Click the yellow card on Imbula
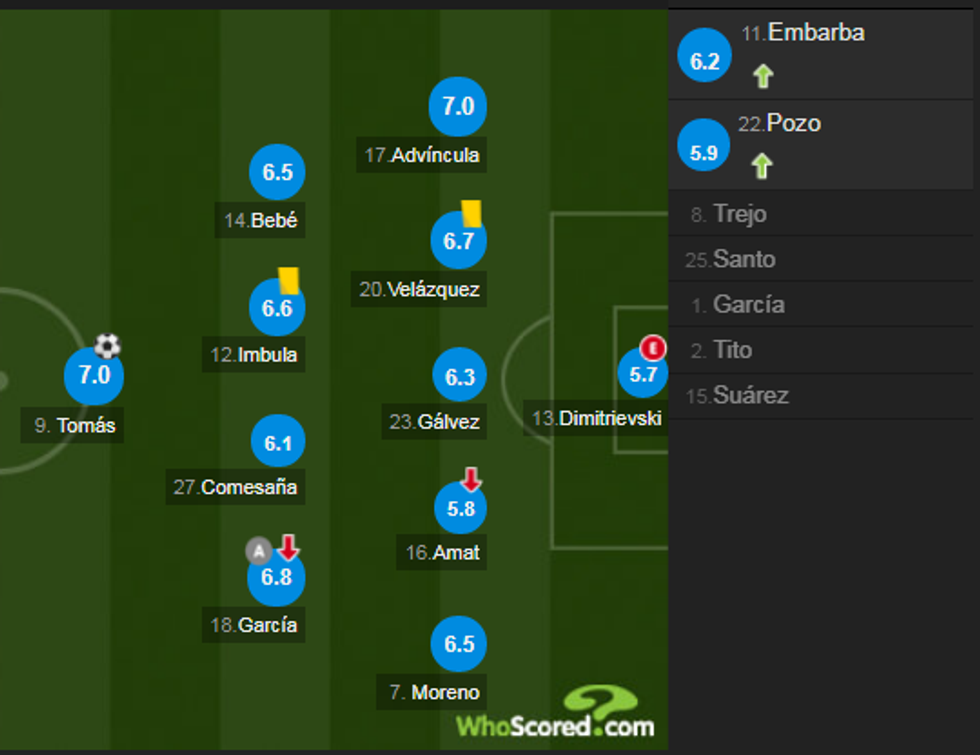This screenshot has width=980, height=755. point(289,279)
